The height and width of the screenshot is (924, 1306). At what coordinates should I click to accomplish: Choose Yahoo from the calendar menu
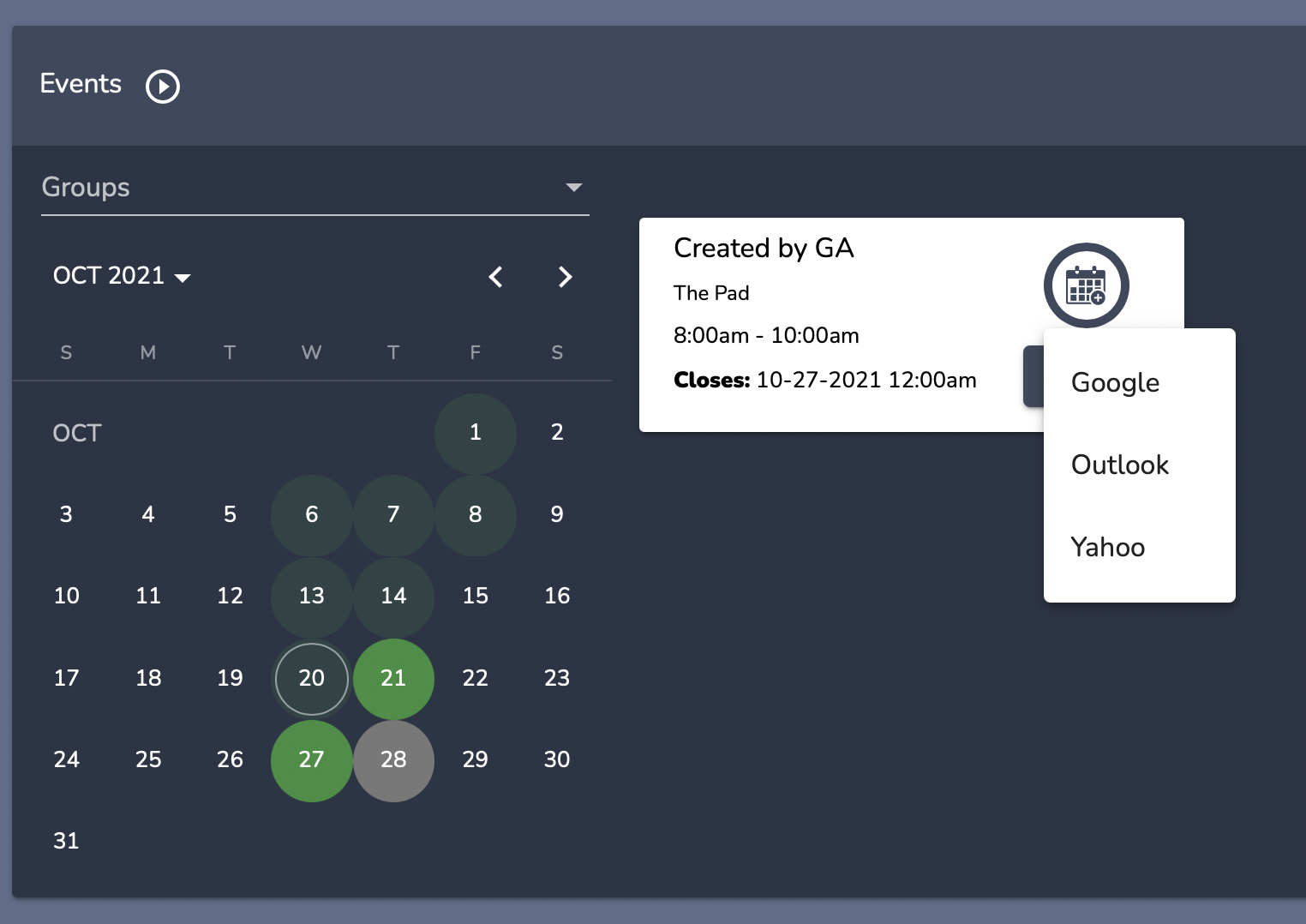pos(1107,547)
